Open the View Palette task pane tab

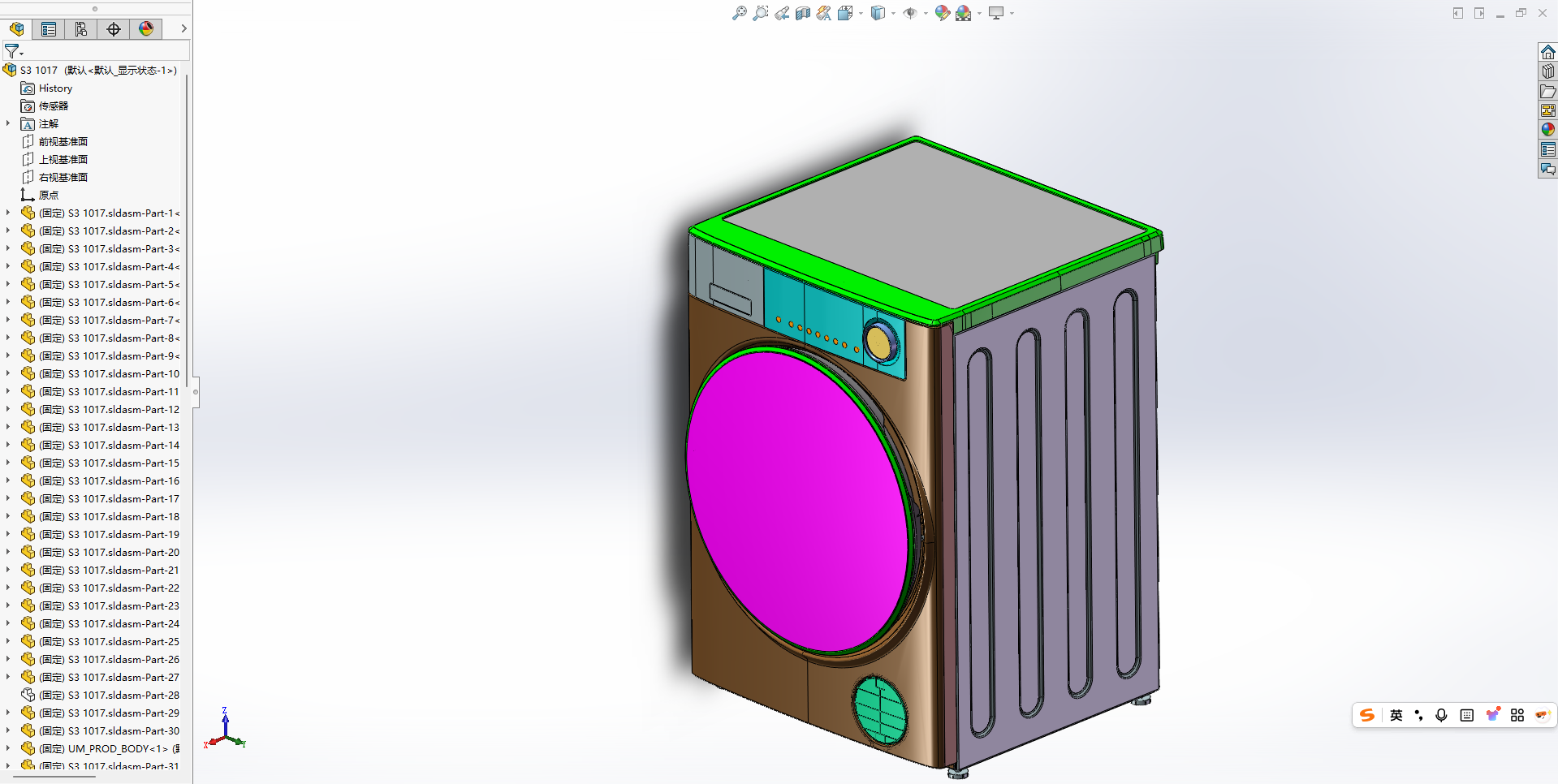(x=1548, y=110)
